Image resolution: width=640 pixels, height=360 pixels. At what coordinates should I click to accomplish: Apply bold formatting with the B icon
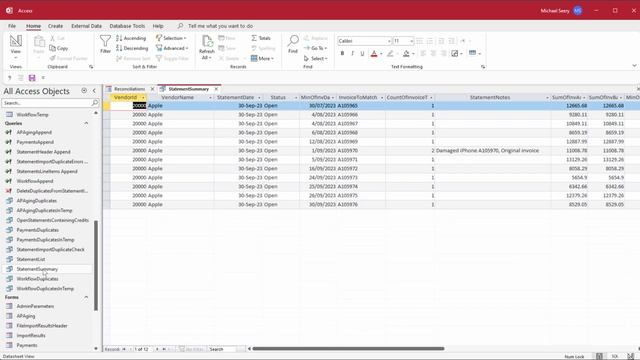(342, 53)
